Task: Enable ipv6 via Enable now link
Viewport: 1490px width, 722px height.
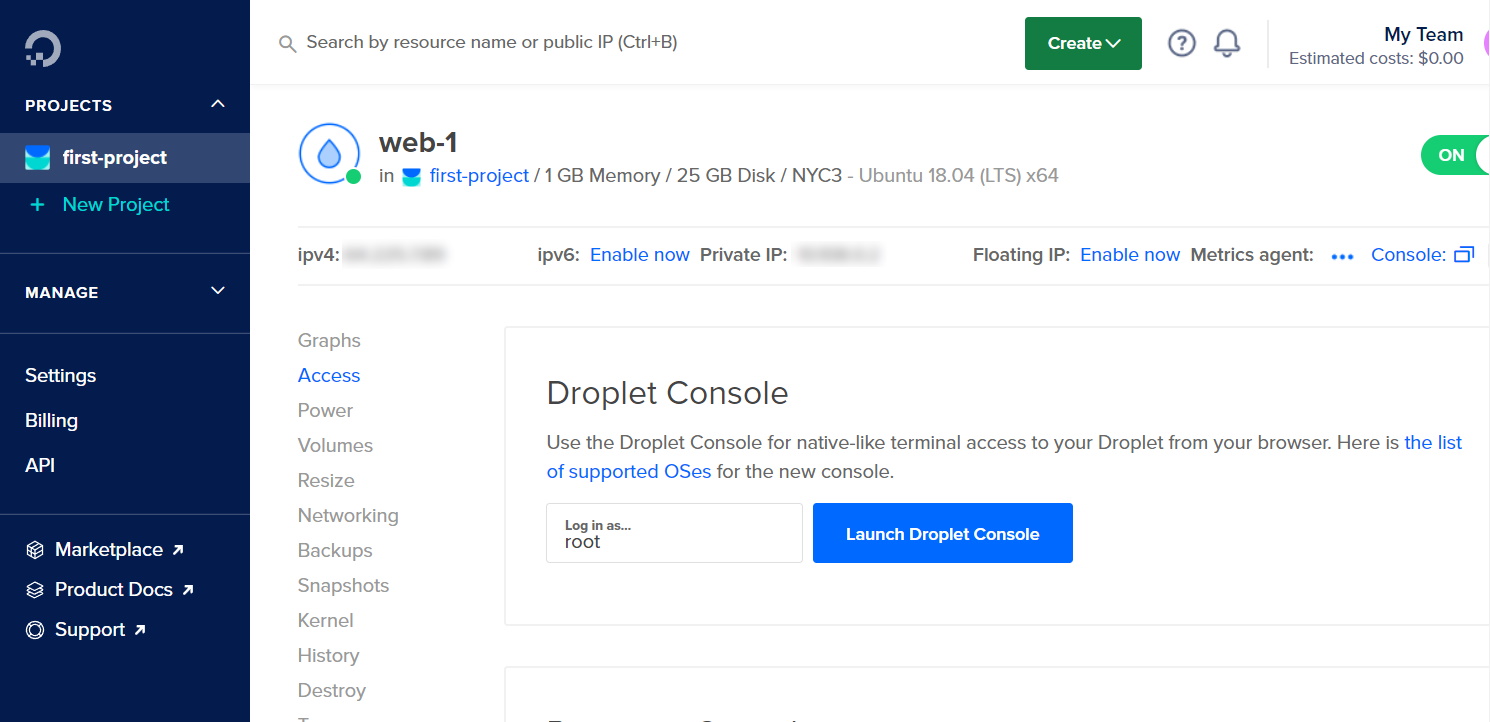Action: point(640,255)
